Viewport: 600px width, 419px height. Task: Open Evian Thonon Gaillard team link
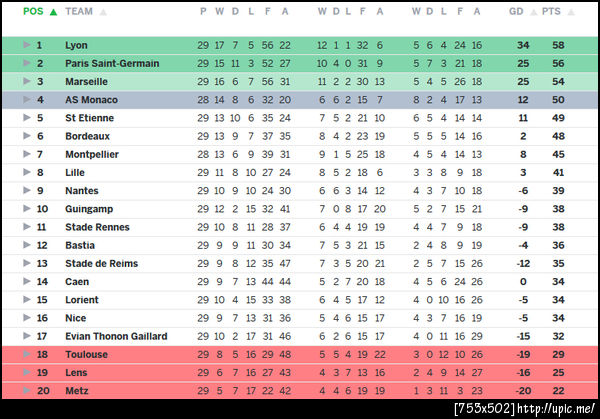116,336
